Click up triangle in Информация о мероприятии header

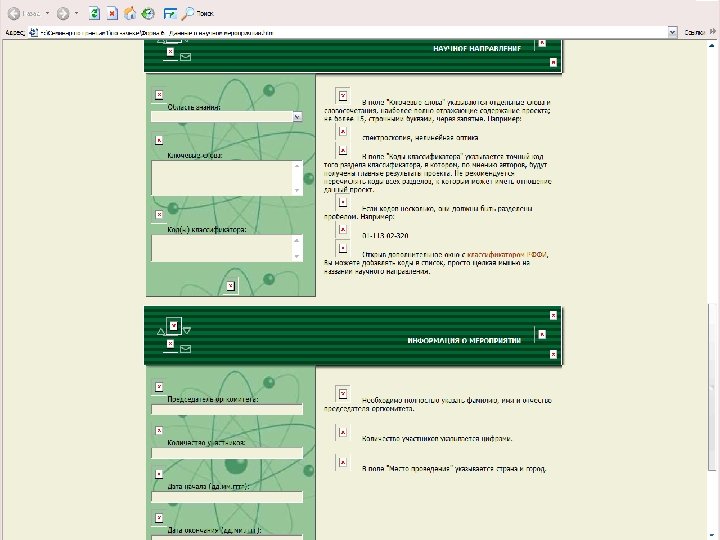point(160,331)
